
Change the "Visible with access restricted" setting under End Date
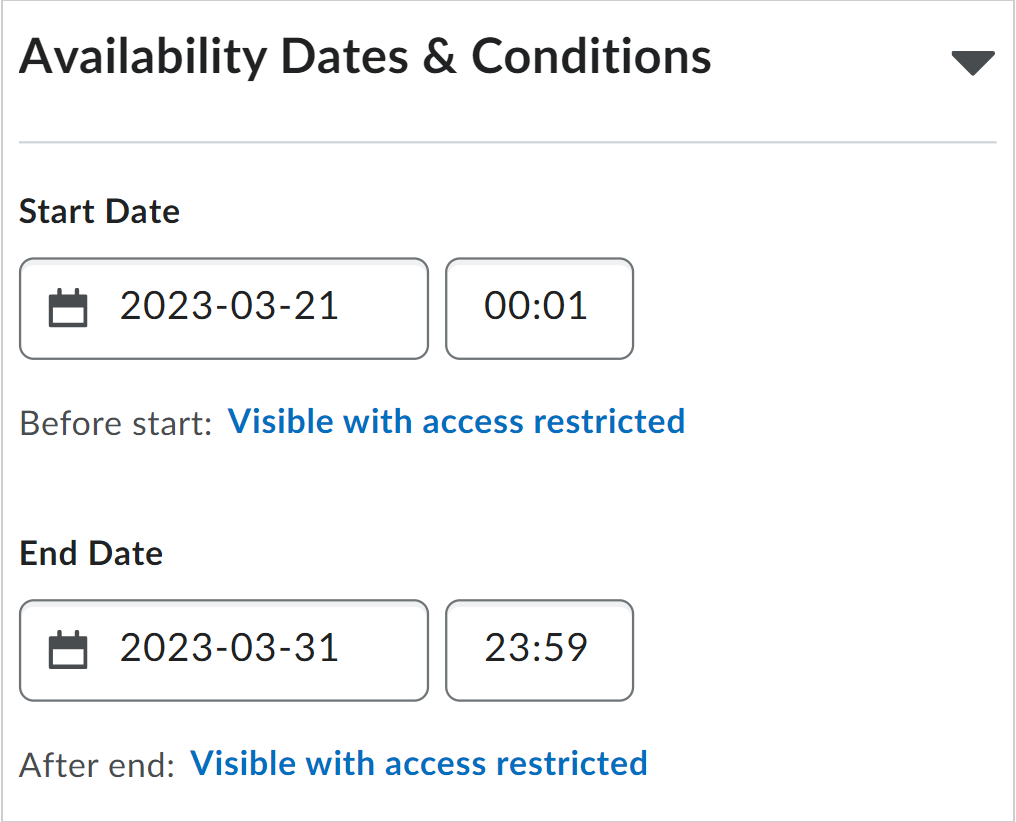click(418, 763)
